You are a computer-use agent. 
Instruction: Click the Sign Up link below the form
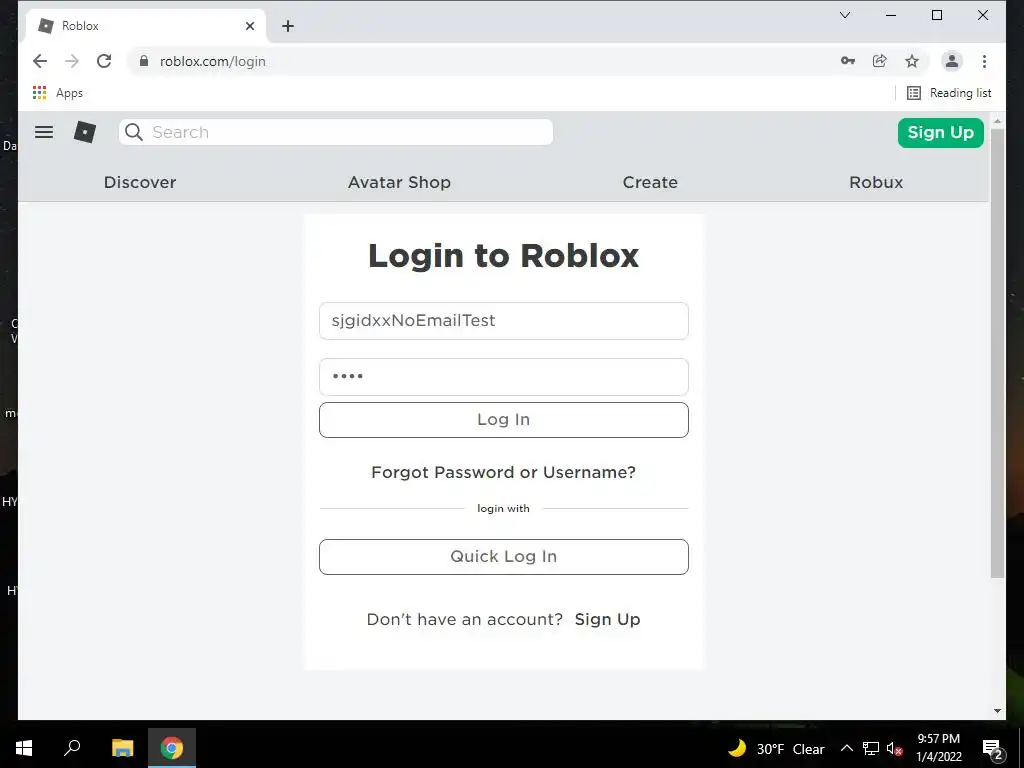click(607, 619)
